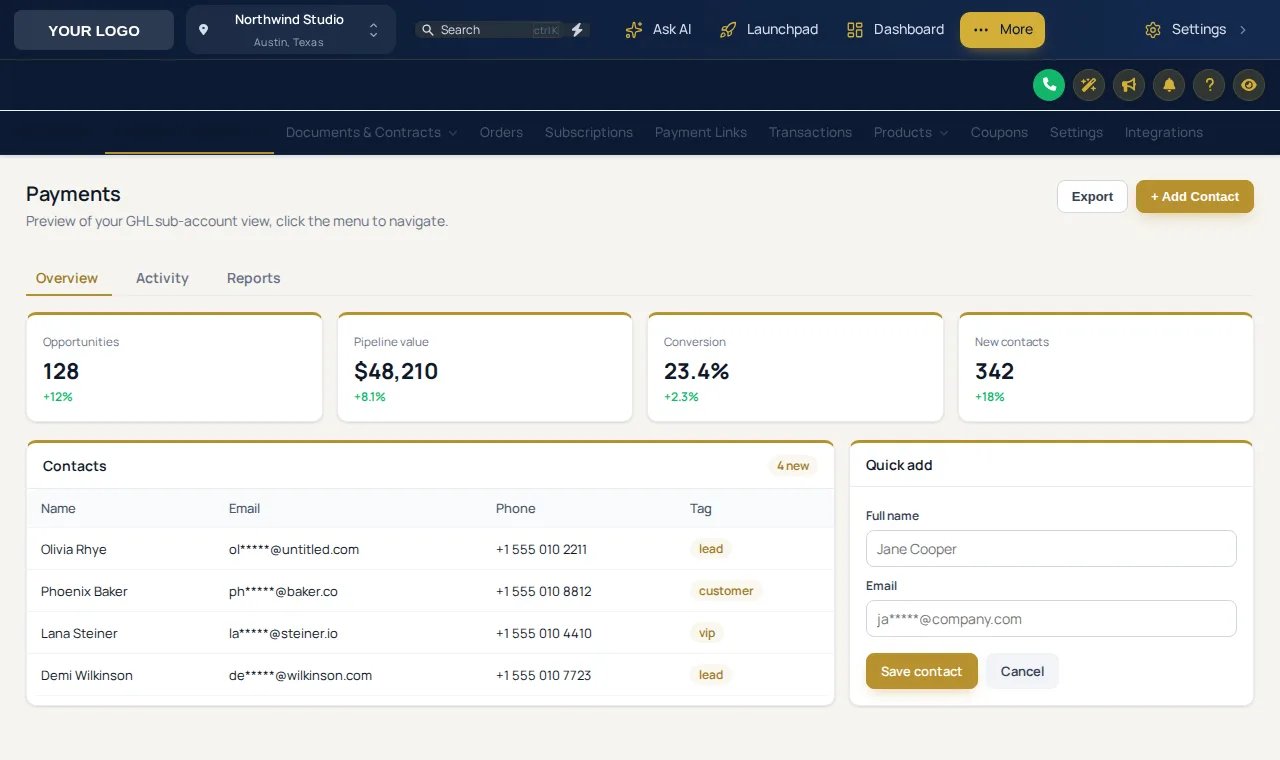Switch to the Activity tab

(x=162, y=278)
